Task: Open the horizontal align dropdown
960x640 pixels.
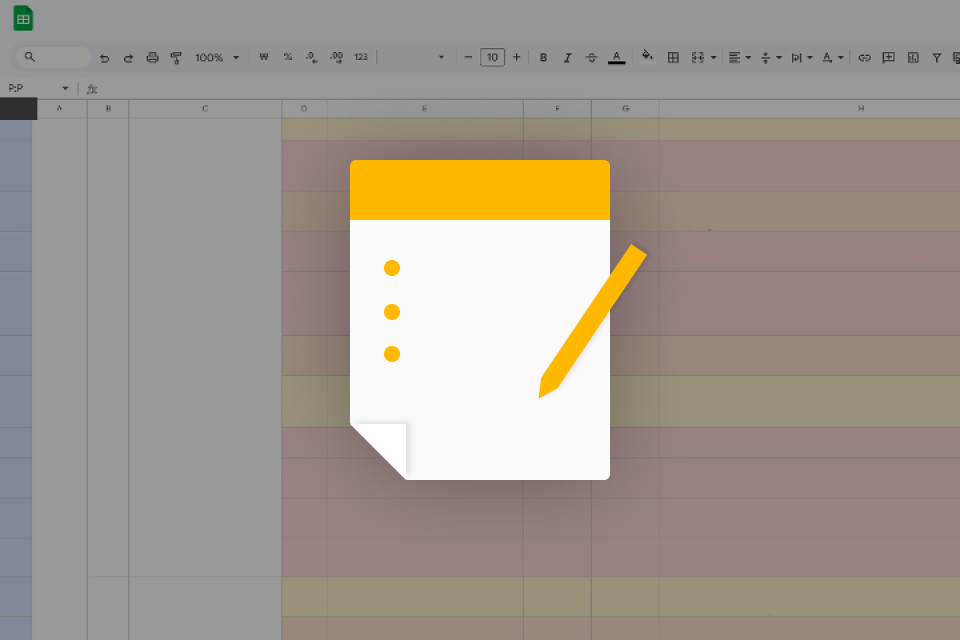Action: tap(740, 58)
